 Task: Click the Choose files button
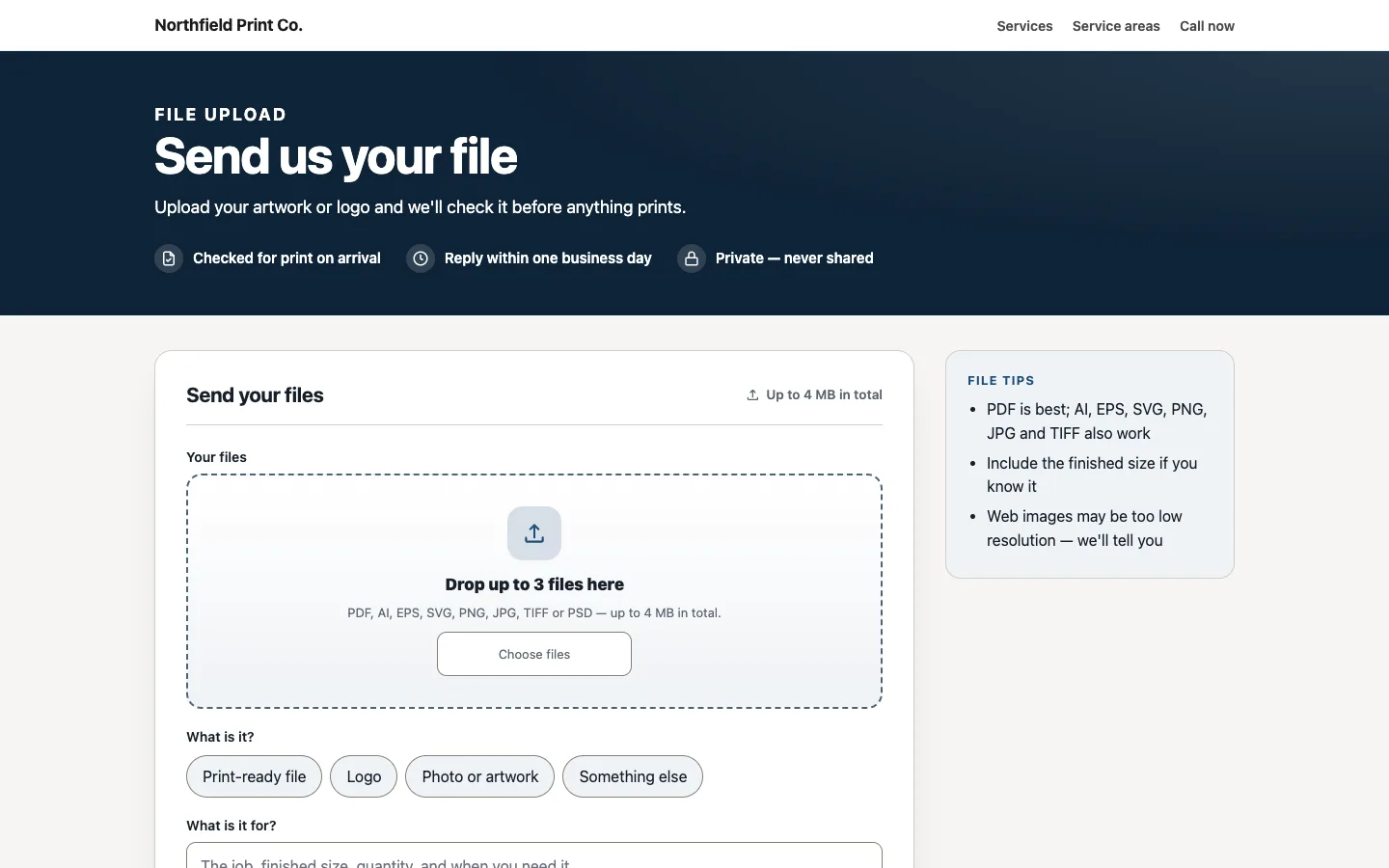(534, 654)
